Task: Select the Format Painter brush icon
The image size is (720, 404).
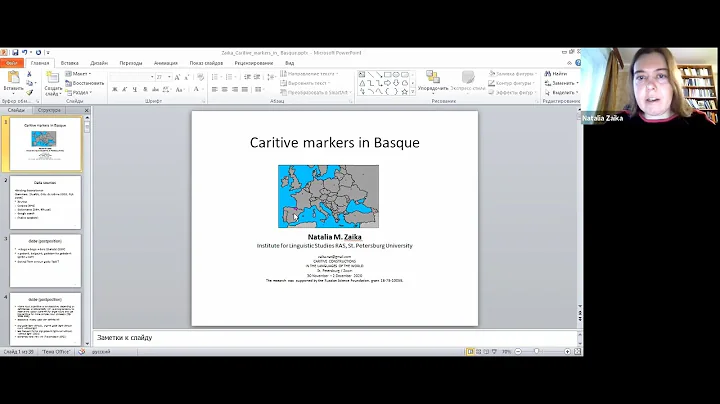Action: 29,92
